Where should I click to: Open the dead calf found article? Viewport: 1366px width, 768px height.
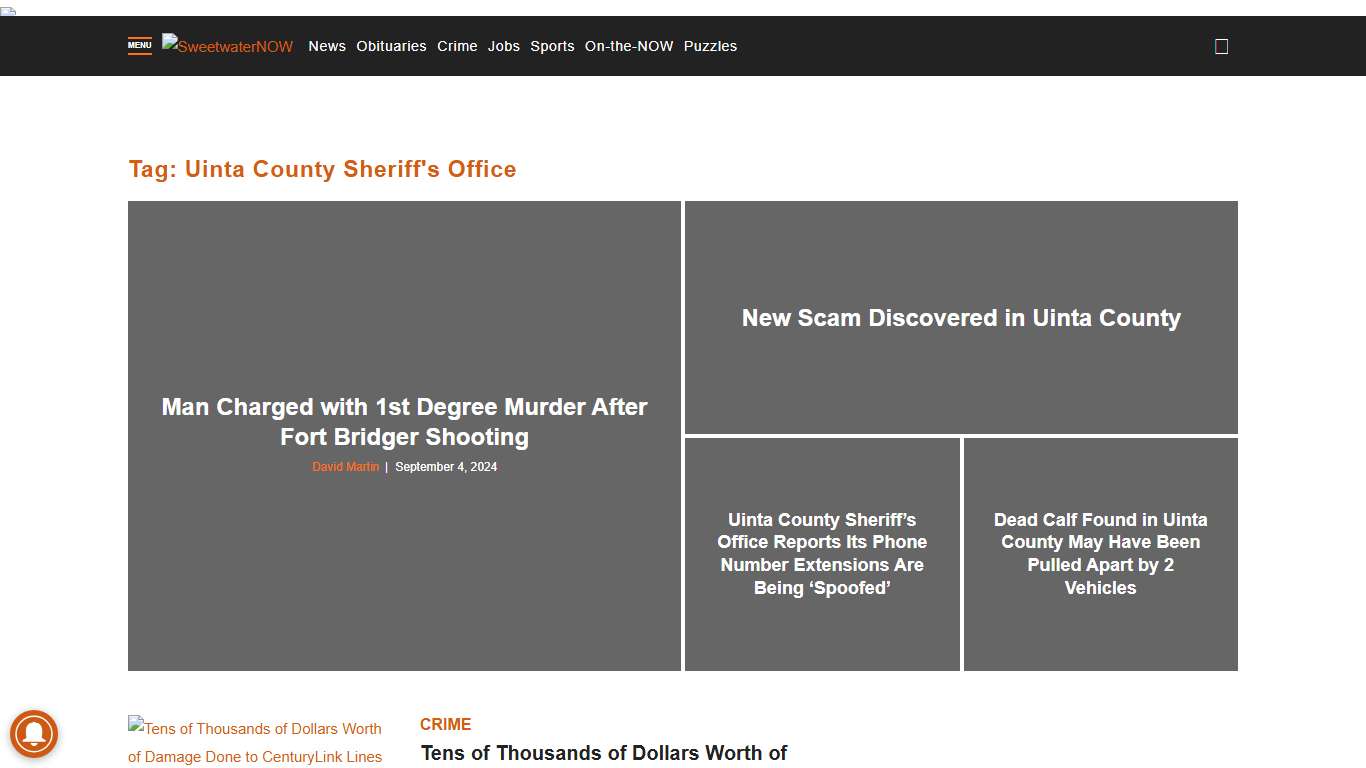(1100, 554)
